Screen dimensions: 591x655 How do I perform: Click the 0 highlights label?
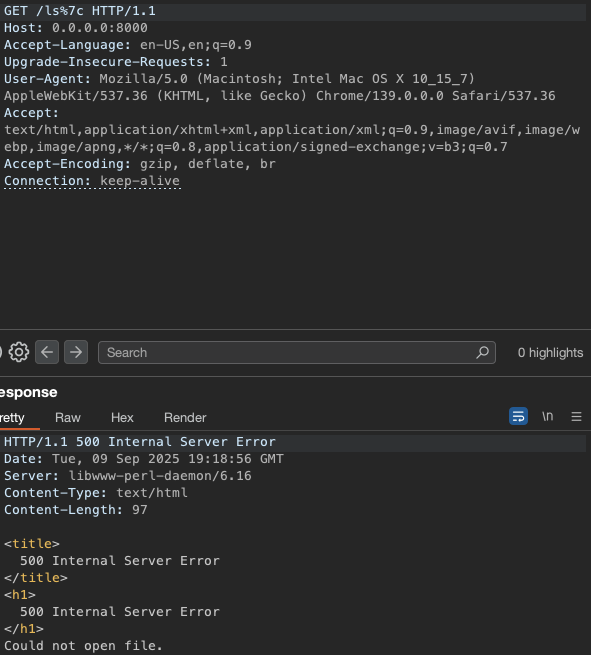point(550,353)
